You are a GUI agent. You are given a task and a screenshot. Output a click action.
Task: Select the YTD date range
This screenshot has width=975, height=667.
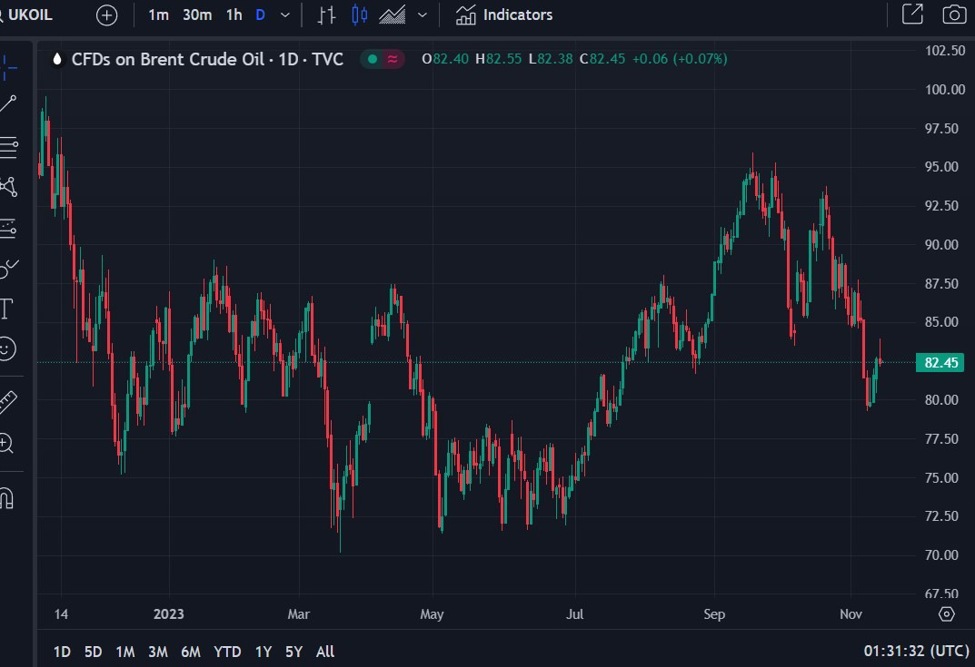227,651
